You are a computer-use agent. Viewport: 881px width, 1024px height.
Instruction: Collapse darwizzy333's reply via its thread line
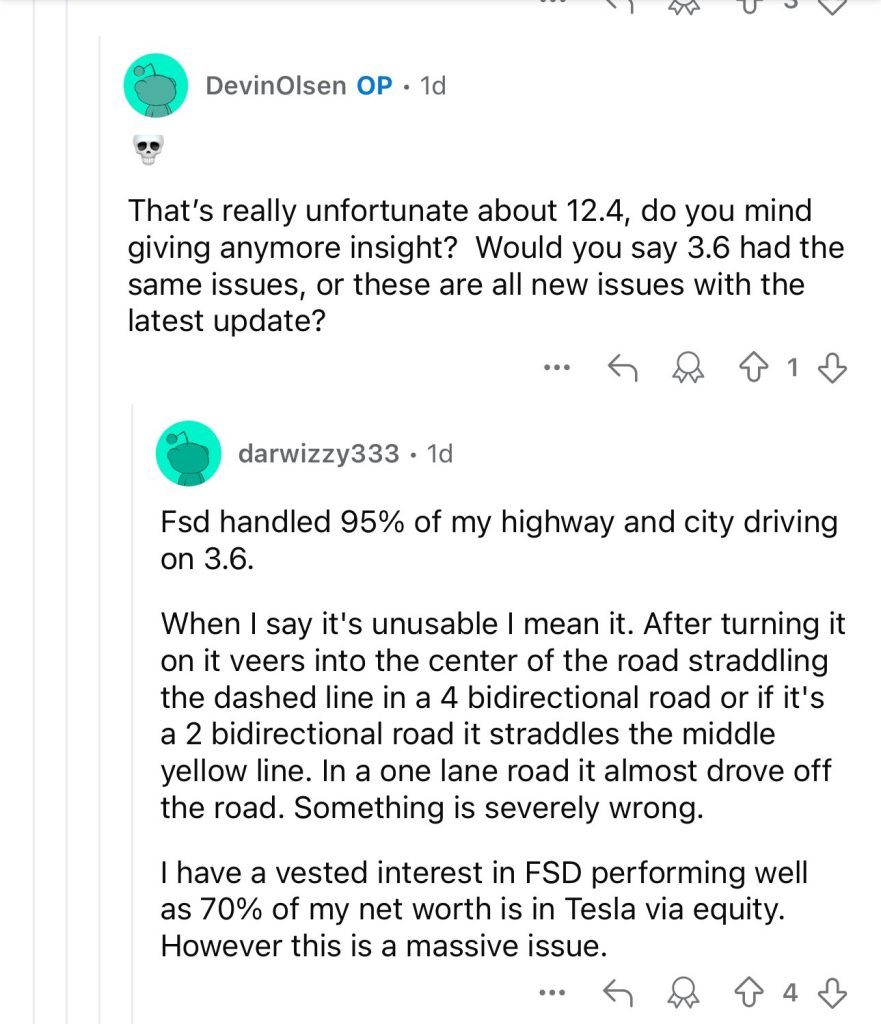(x=133, y=700)
